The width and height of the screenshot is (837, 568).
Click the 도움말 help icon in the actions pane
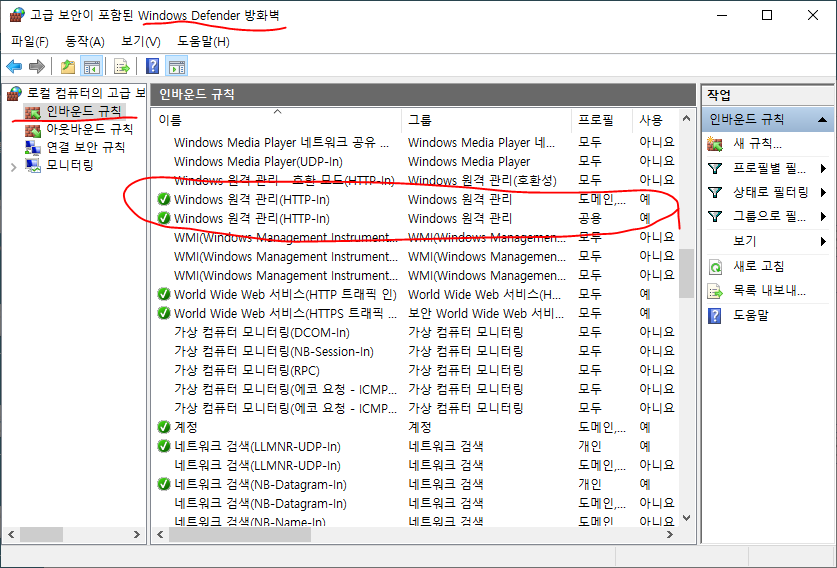(714, 315)
